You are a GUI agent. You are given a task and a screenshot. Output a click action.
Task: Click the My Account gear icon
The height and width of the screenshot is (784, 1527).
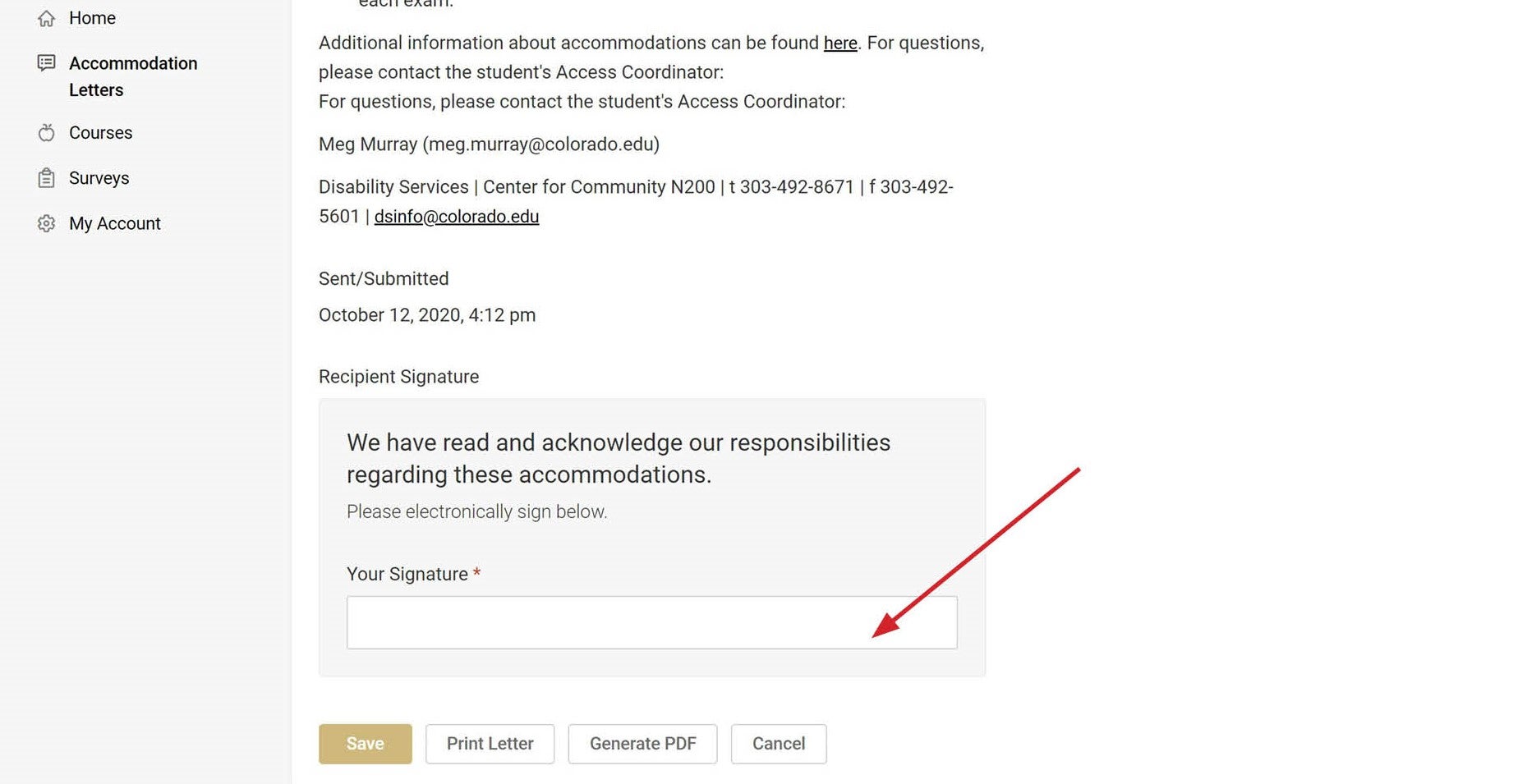[47, 223]
